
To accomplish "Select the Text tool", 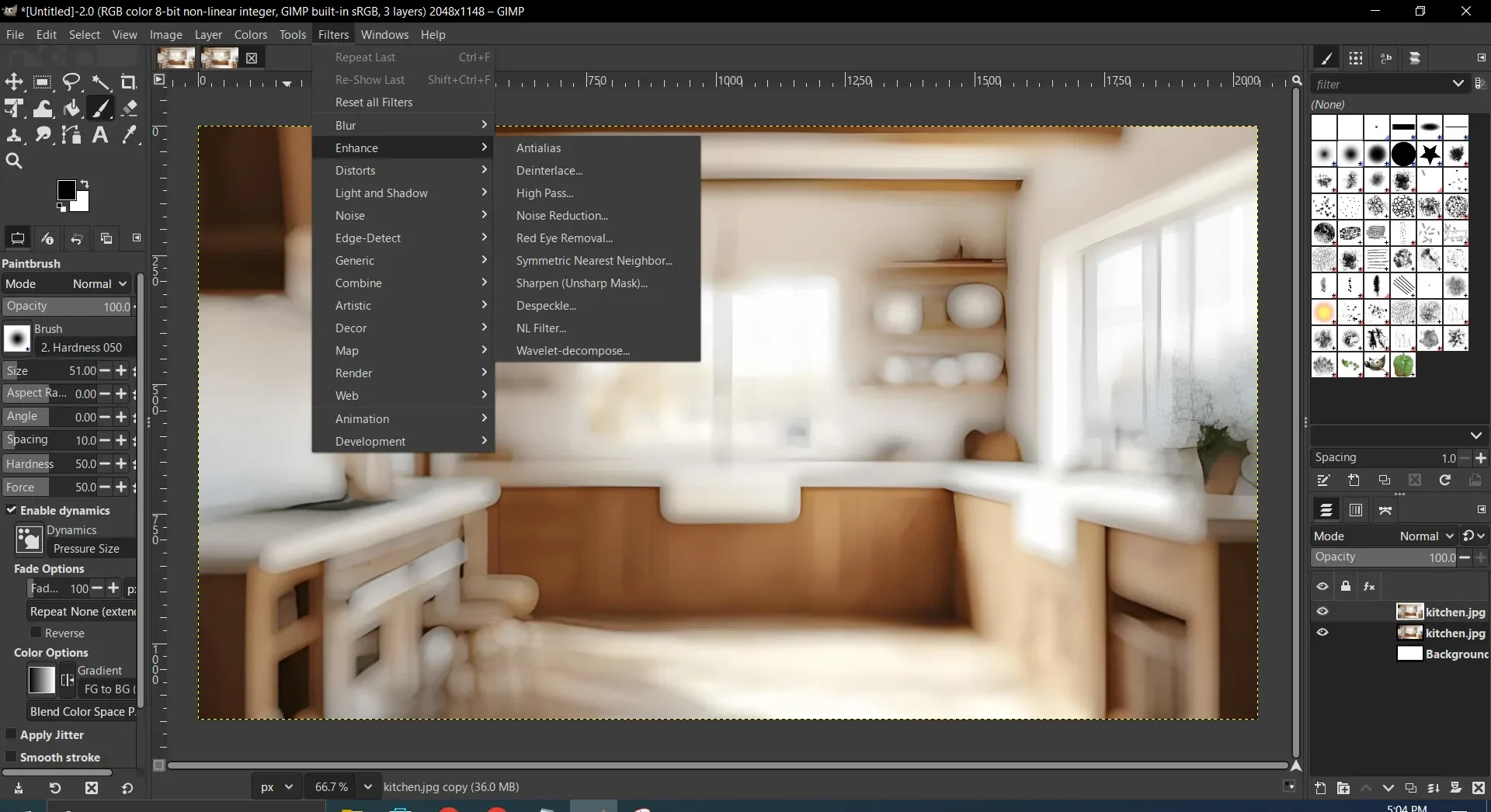I will tap(100, 135).
